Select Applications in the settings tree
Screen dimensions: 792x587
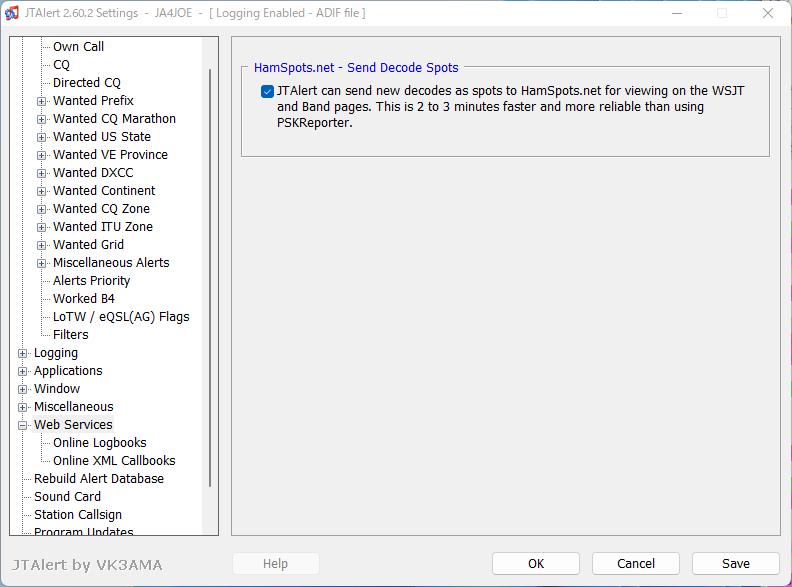coord(68,371)
